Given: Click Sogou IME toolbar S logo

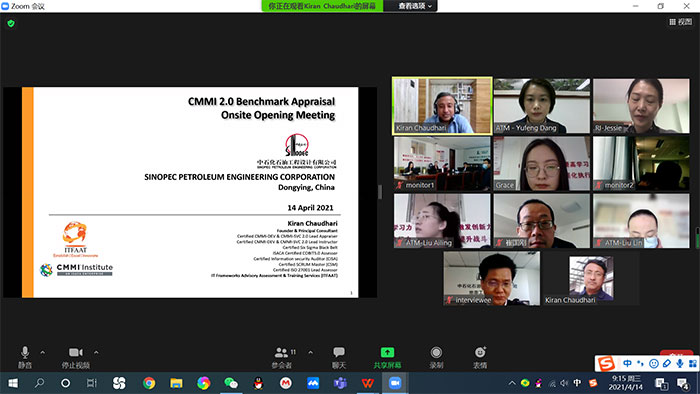Looking at the screenshot, I should point(606,364).
